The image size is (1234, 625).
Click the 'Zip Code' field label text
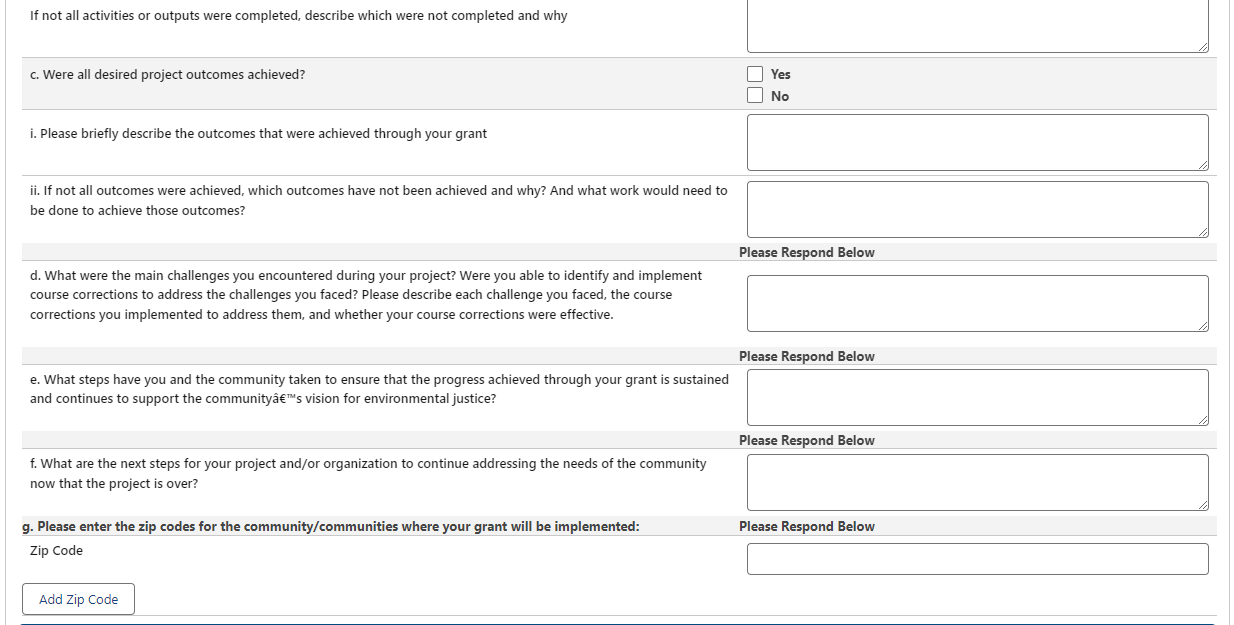point(56,551)
